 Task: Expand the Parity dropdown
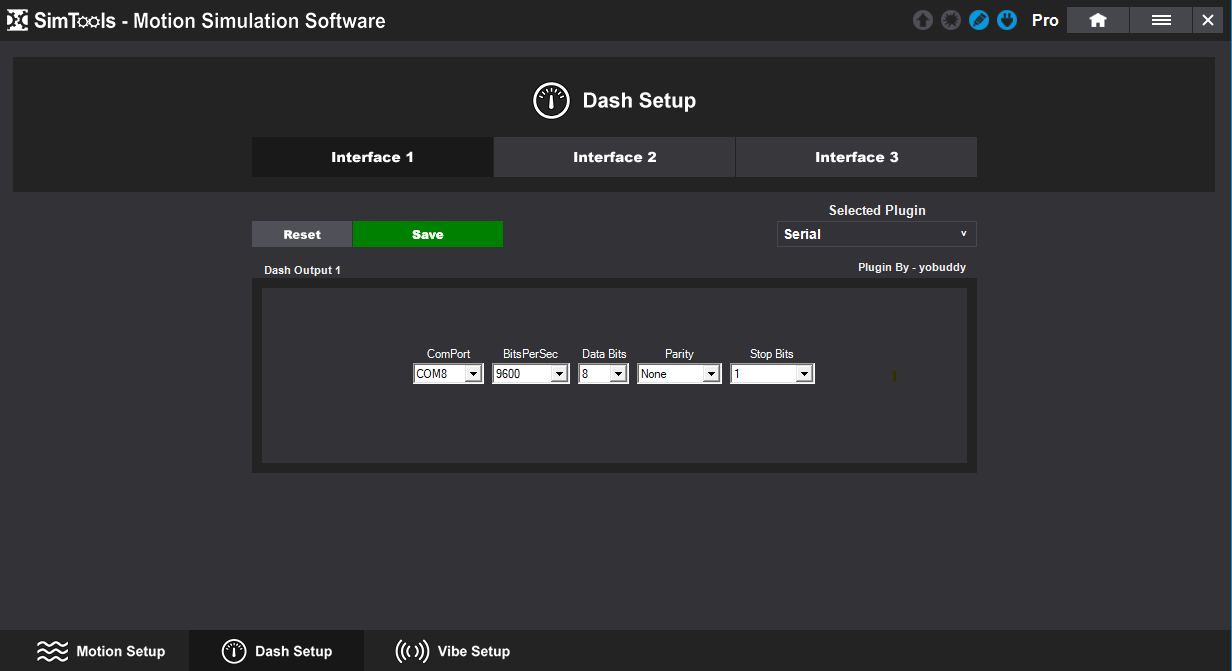tap(710, 374)
